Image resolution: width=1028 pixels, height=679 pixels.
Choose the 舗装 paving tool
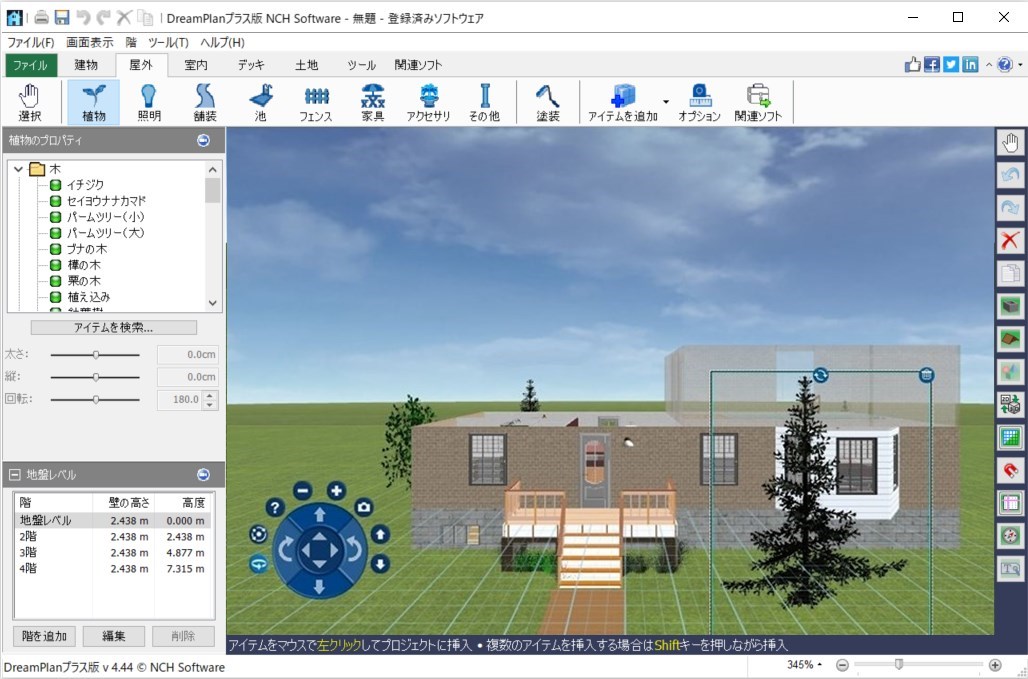205,102
